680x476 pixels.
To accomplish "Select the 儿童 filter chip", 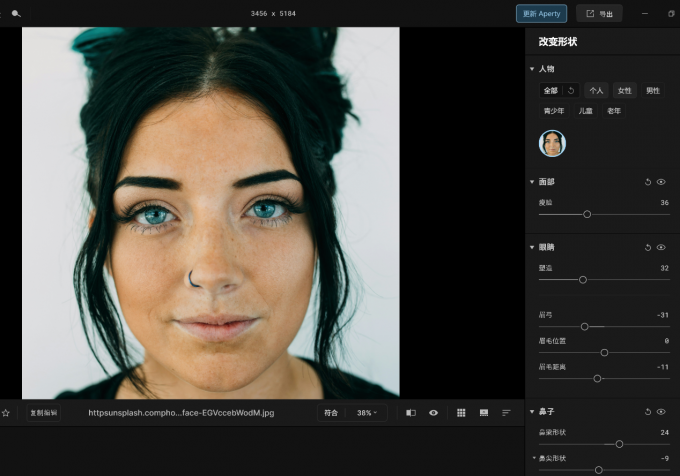I will click(585, 111).
